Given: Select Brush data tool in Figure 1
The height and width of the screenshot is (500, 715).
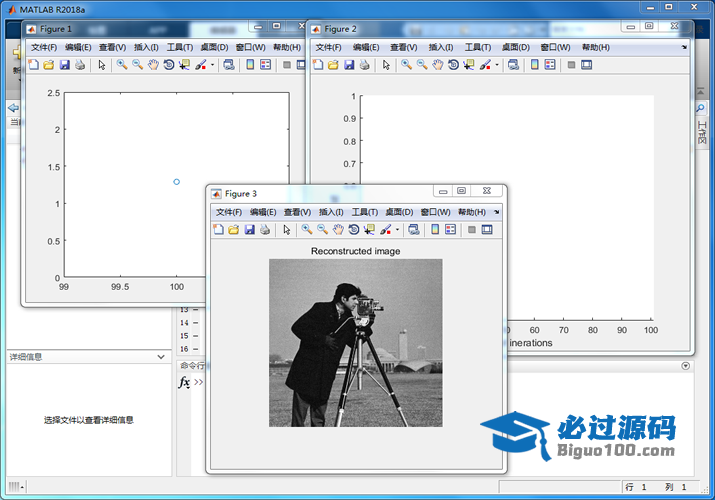Looking at the screenshot, I should coord(201,65).
